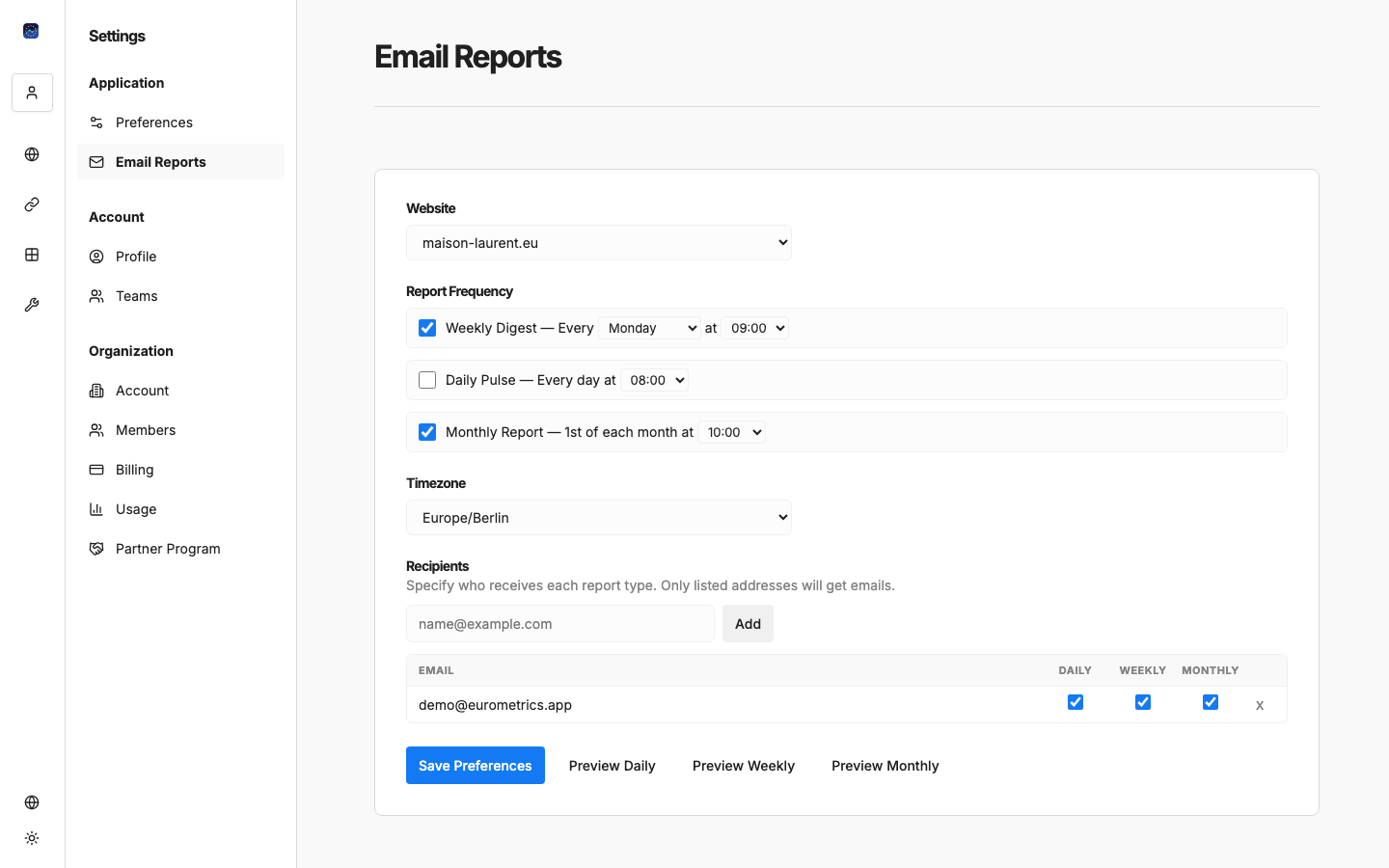Open the Usage page

180,509
